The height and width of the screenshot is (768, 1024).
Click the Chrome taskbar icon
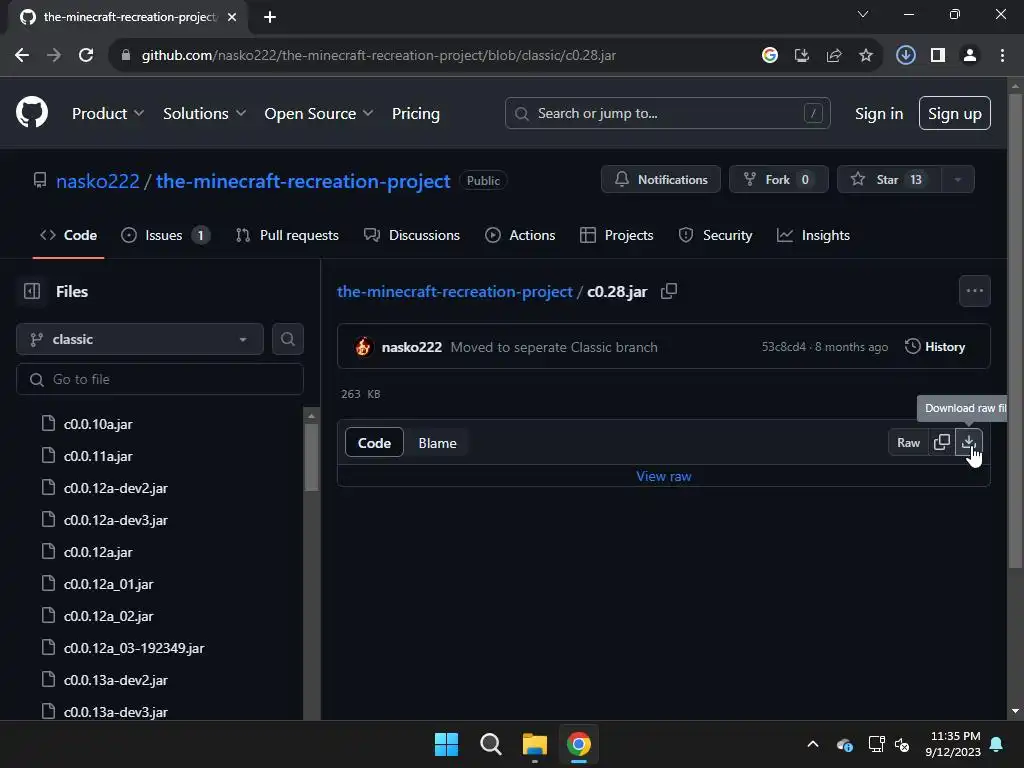579,744
